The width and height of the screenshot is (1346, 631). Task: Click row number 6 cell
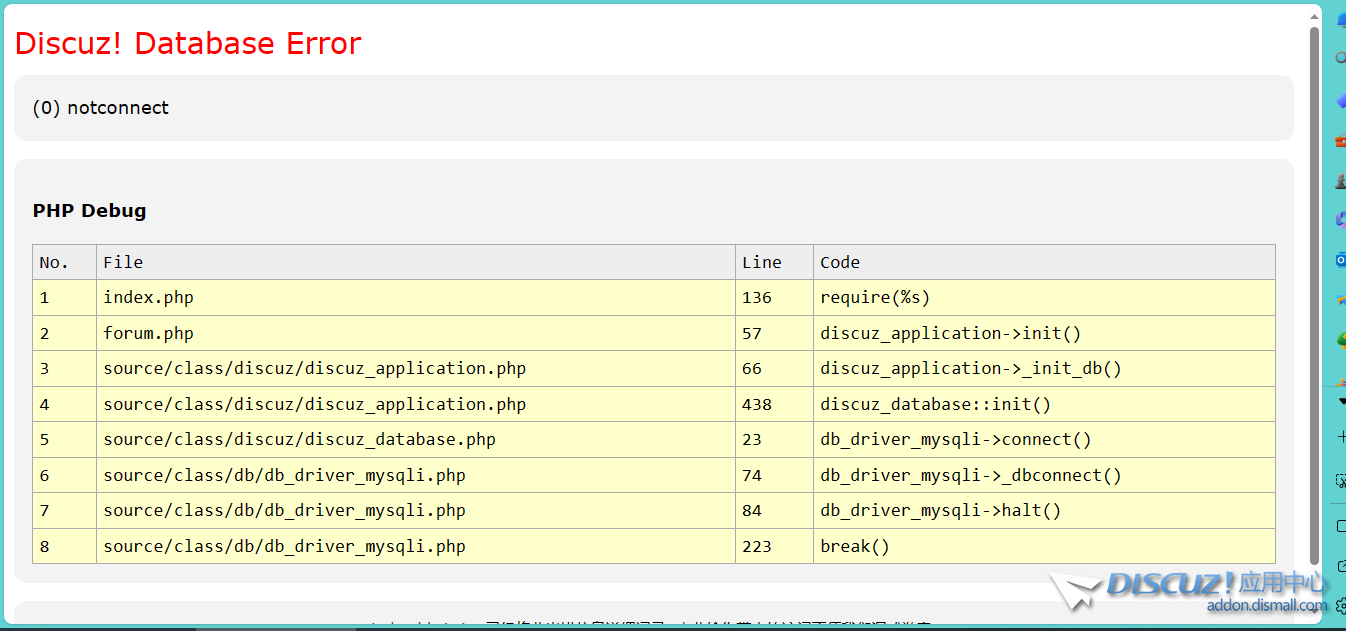click(64, 476)
